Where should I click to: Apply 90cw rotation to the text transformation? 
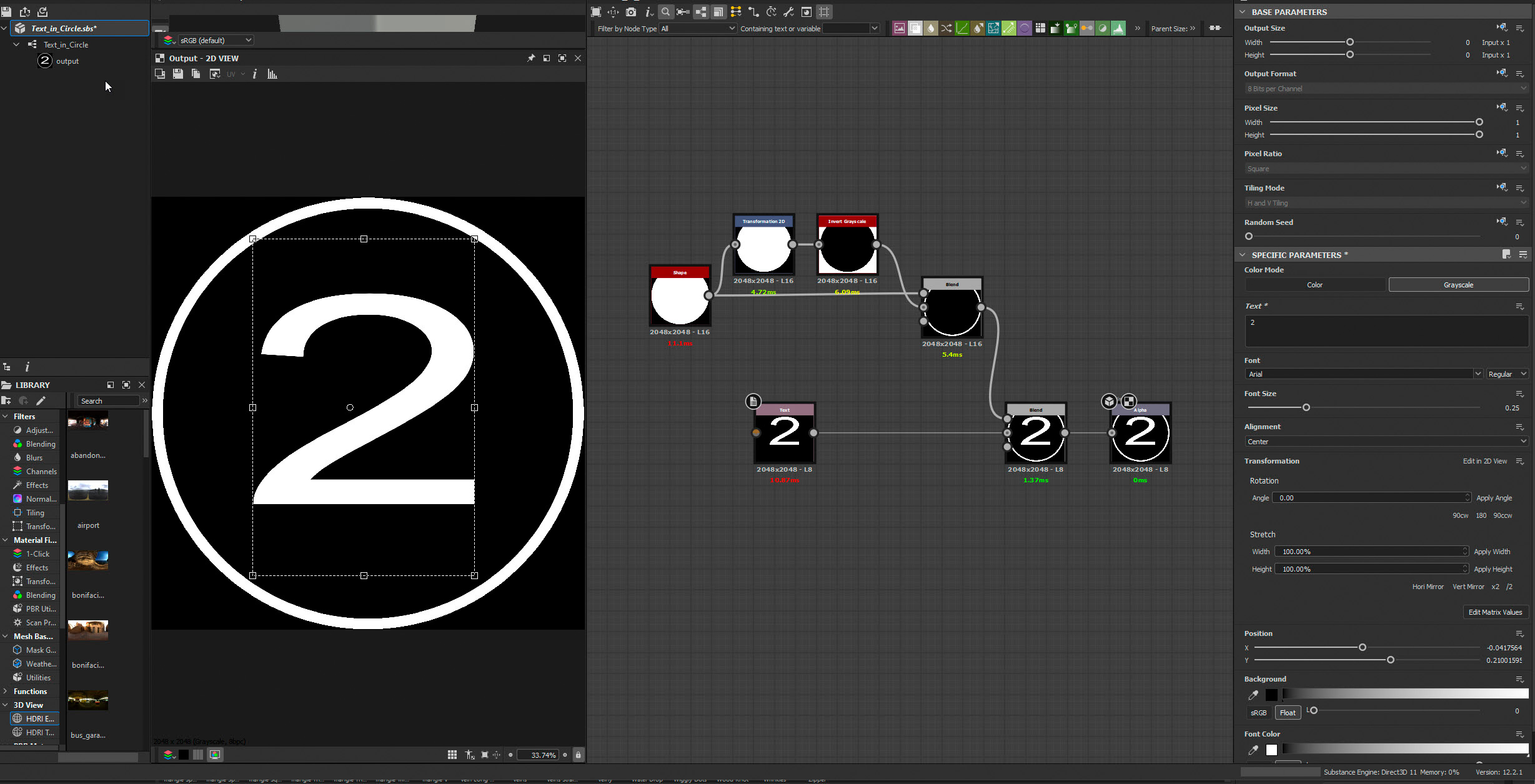[1461, 515]
